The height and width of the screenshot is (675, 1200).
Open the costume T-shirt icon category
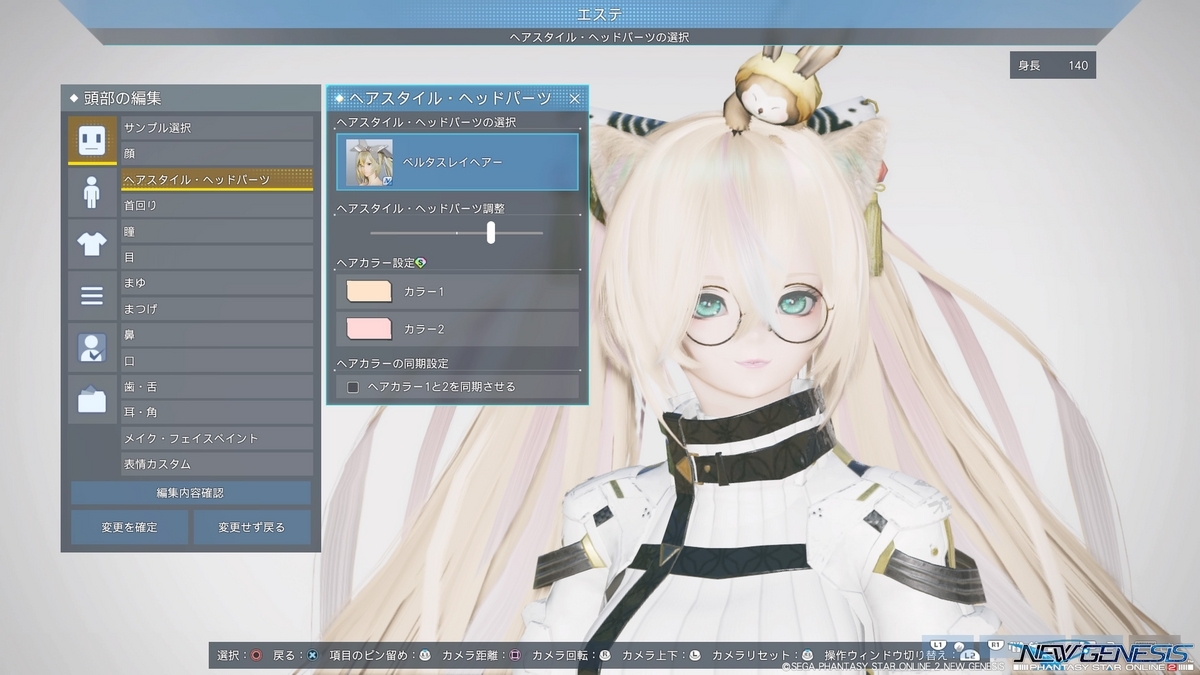coord(92,244)
